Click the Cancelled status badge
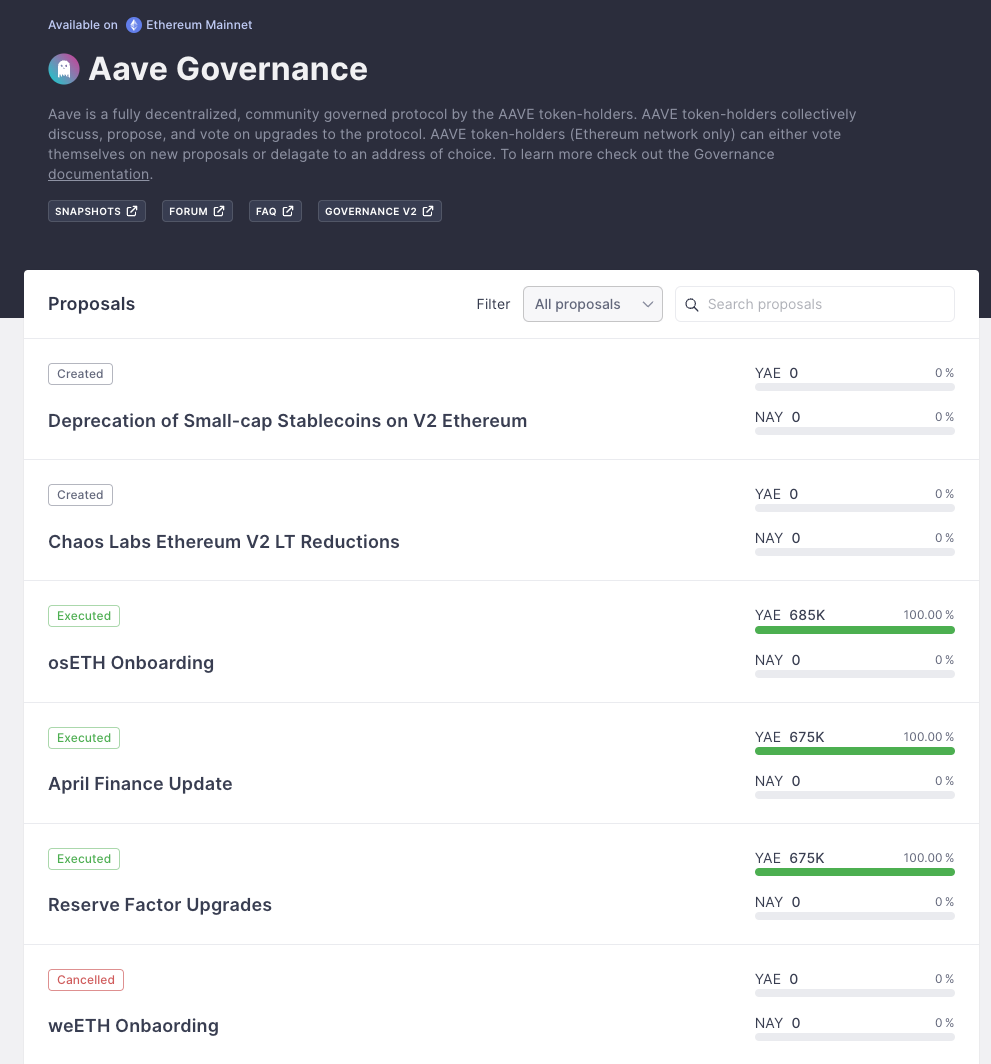This screenshot has height=1064, width=991. [86, 980]
